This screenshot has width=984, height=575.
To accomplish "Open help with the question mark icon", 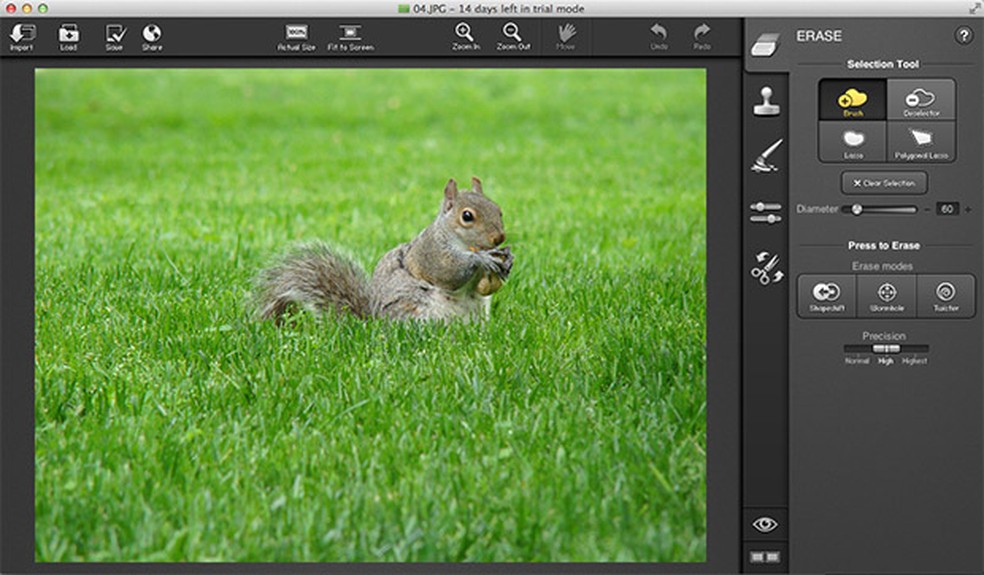I will [x=963, y=36].
